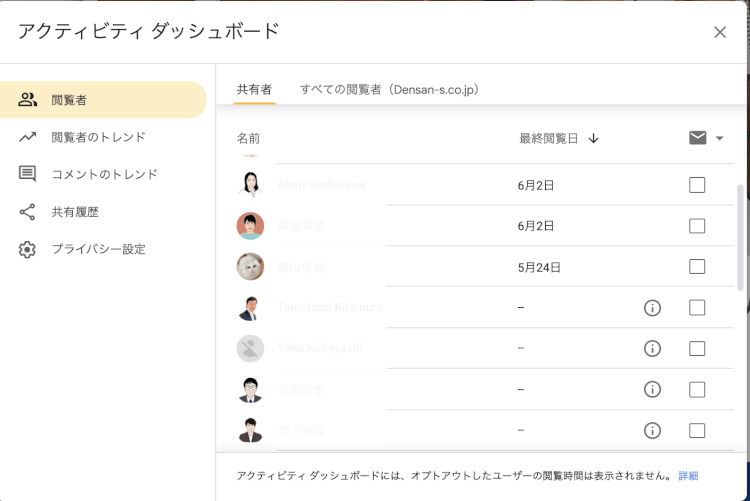Click the bottom row's suited avatar

(x=250, y=430)
